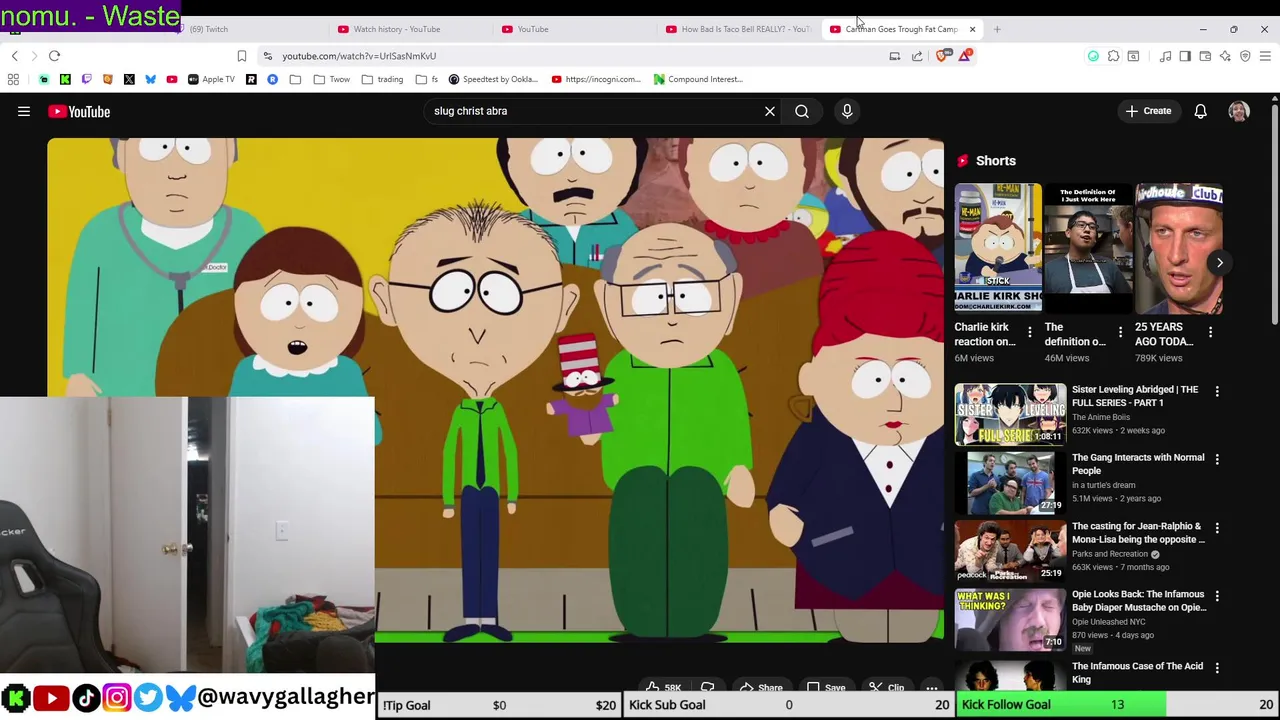The image size is (1280, 720).
Task: Open more actions ellipsis under video
Action: click(x=931, y=687)
